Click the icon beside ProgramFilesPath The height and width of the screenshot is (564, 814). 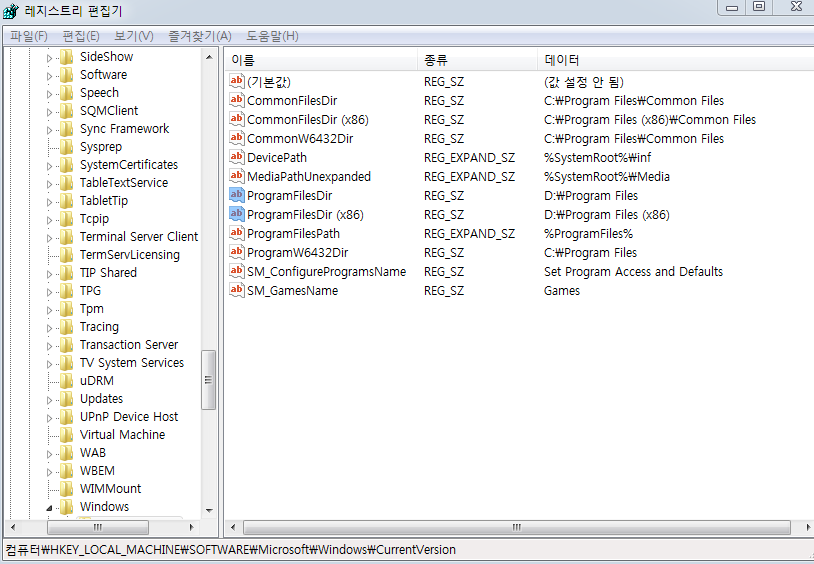coord(236,233)
